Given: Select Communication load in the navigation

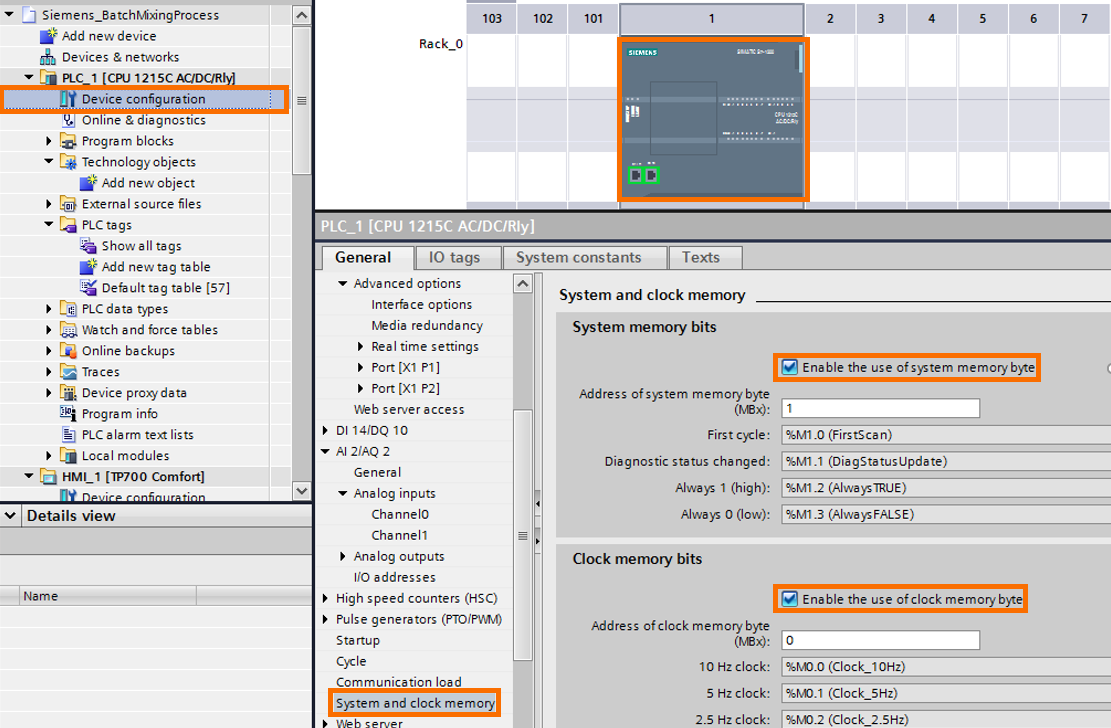Looking at the screenshot, I should [x=399, y=682].
